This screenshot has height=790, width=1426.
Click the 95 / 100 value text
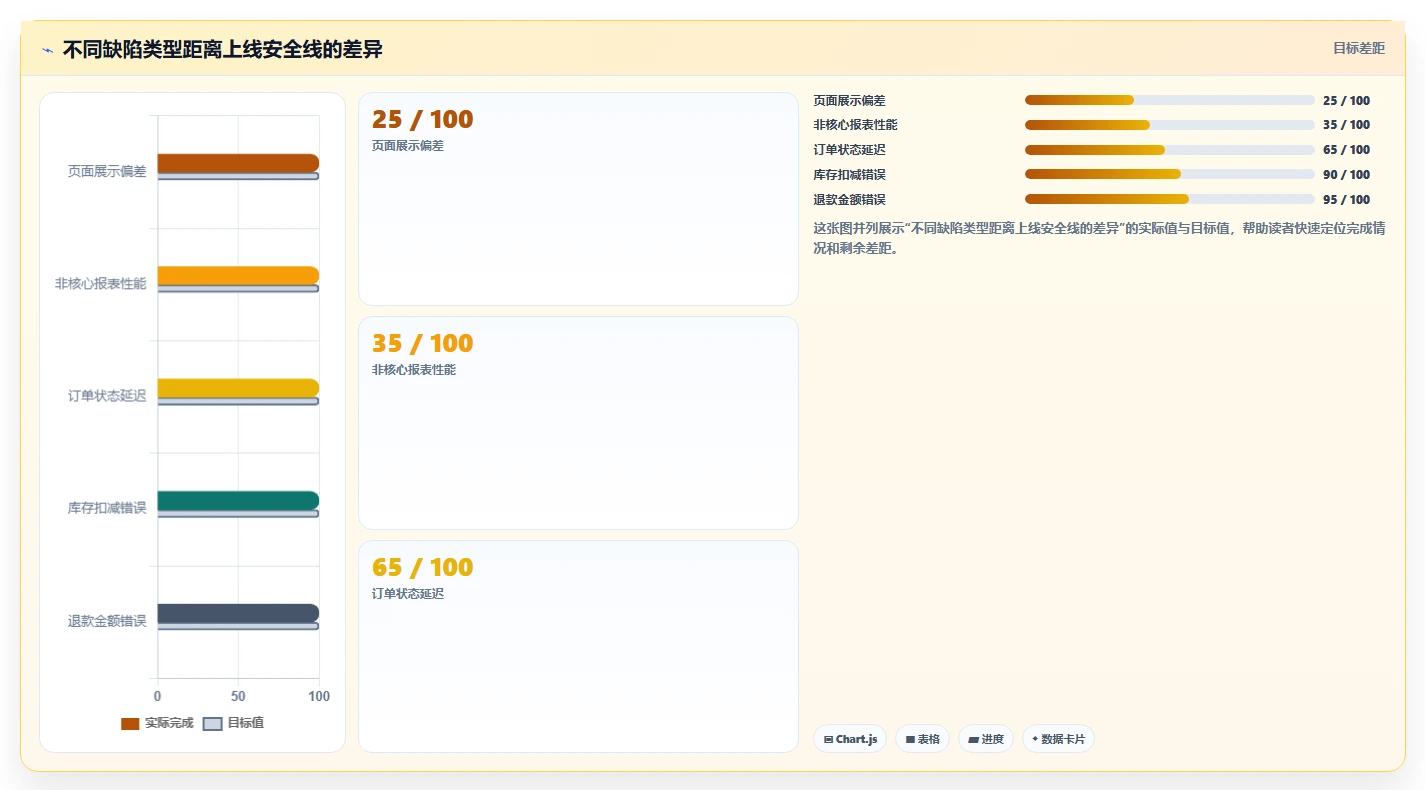coord(1346,200)
